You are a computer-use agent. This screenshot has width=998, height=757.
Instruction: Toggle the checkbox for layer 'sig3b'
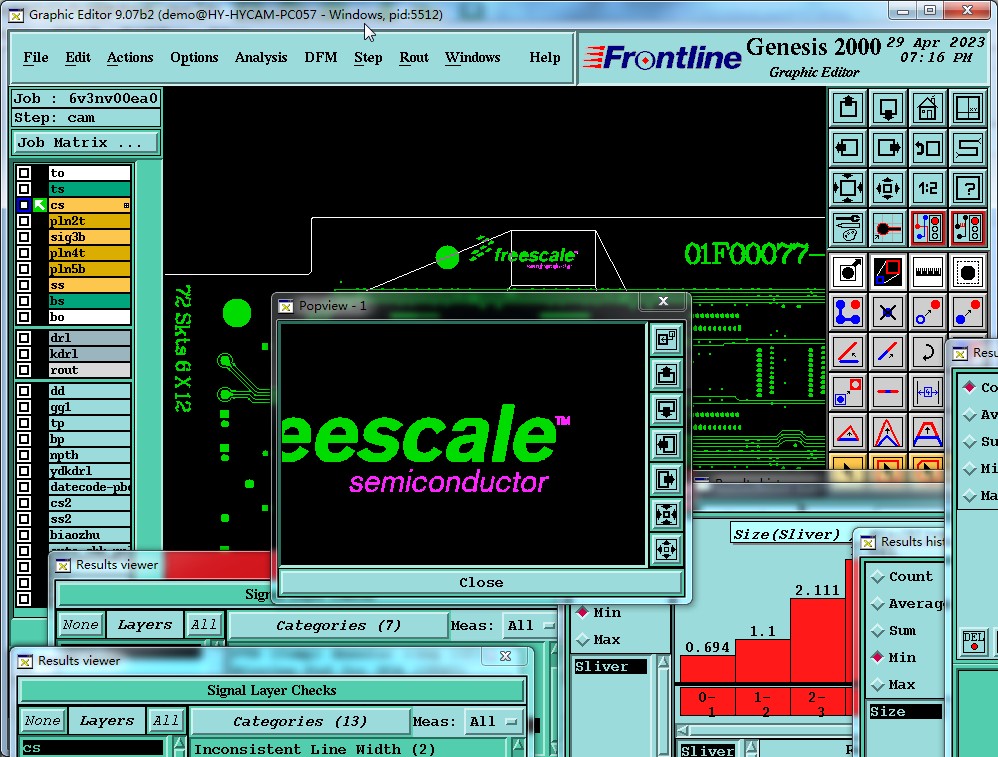point(24,237)
